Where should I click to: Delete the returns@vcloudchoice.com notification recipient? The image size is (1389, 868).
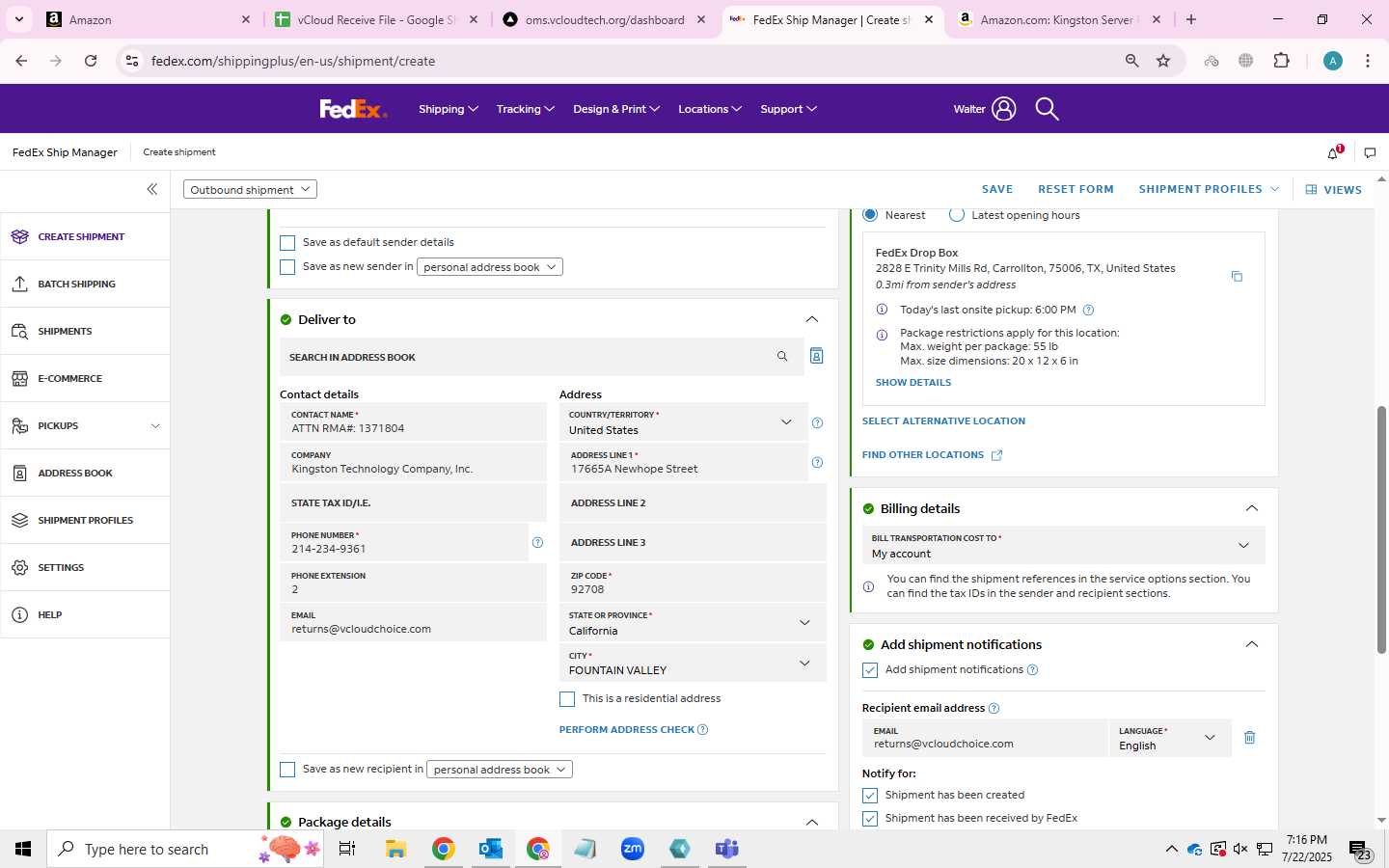[1249, 738]
